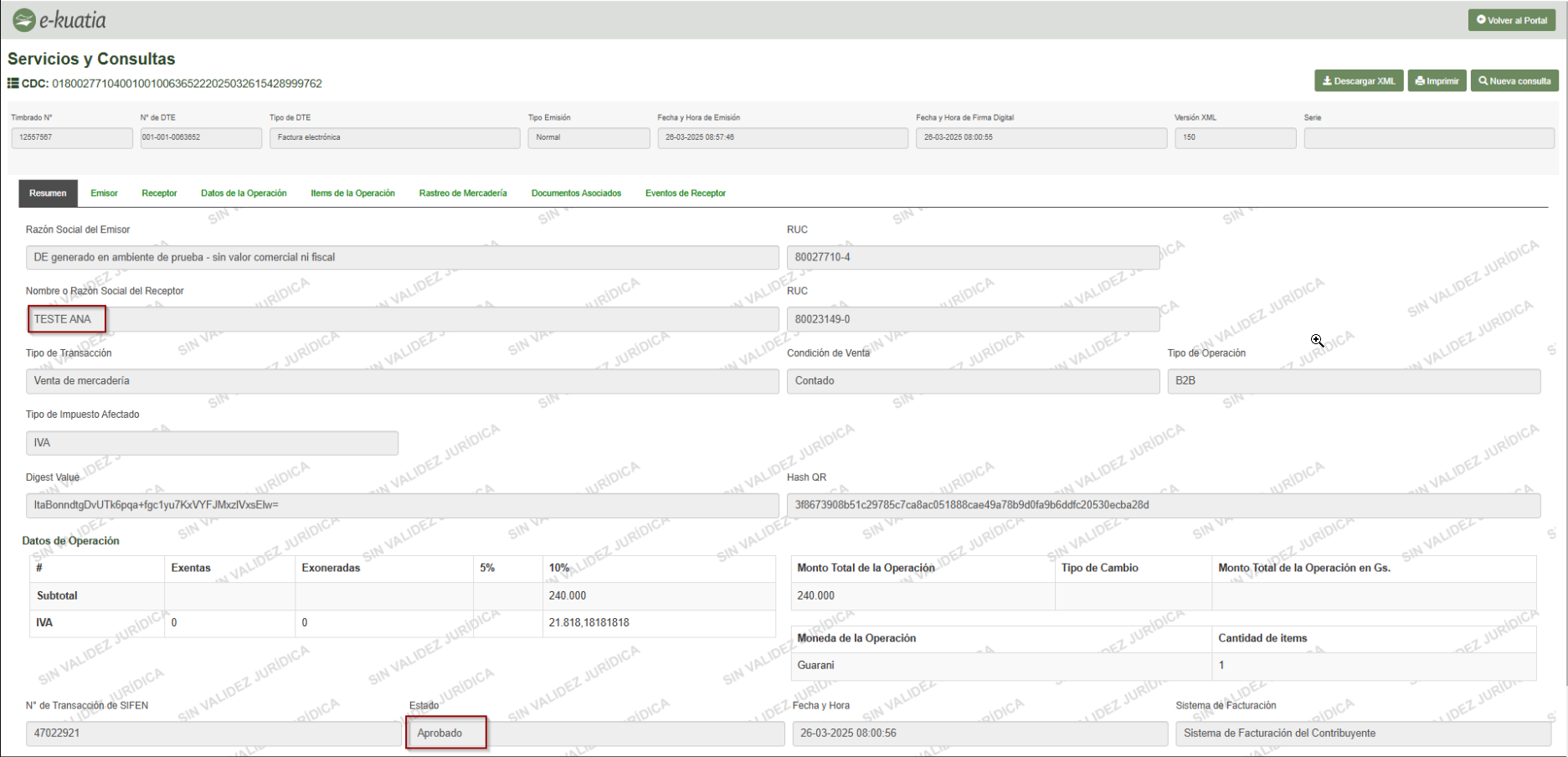Click the Guarani currency cell
The image size is (1568, 757).
tap(1000, 666)
